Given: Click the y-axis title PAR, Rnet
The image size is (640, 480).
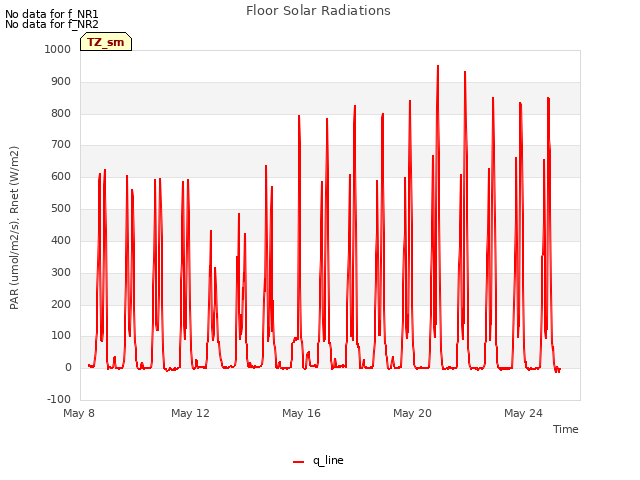Looking at the screenshot, I should point(14,228).
